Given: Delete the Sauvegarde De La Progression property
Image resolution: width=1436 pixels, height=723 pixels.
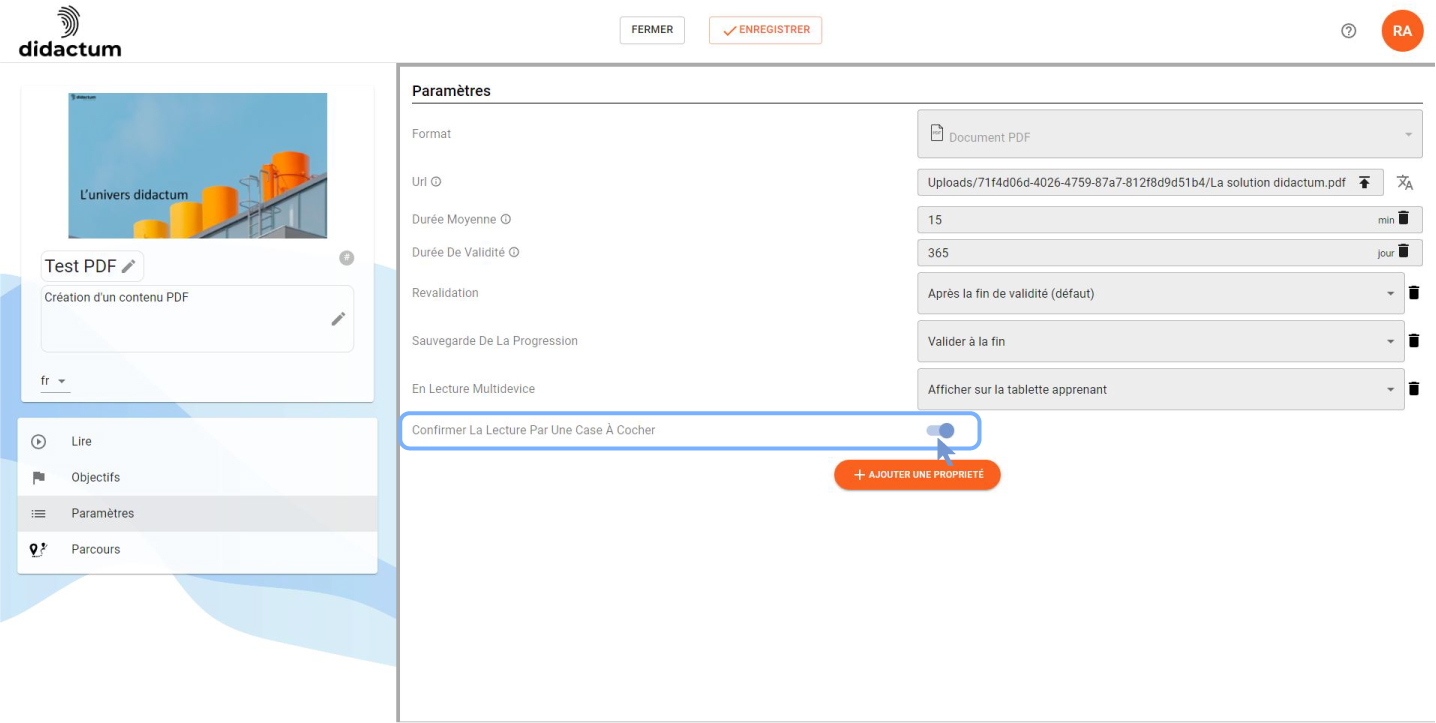Looking at the screenshot, I should tap(1414, 341).
